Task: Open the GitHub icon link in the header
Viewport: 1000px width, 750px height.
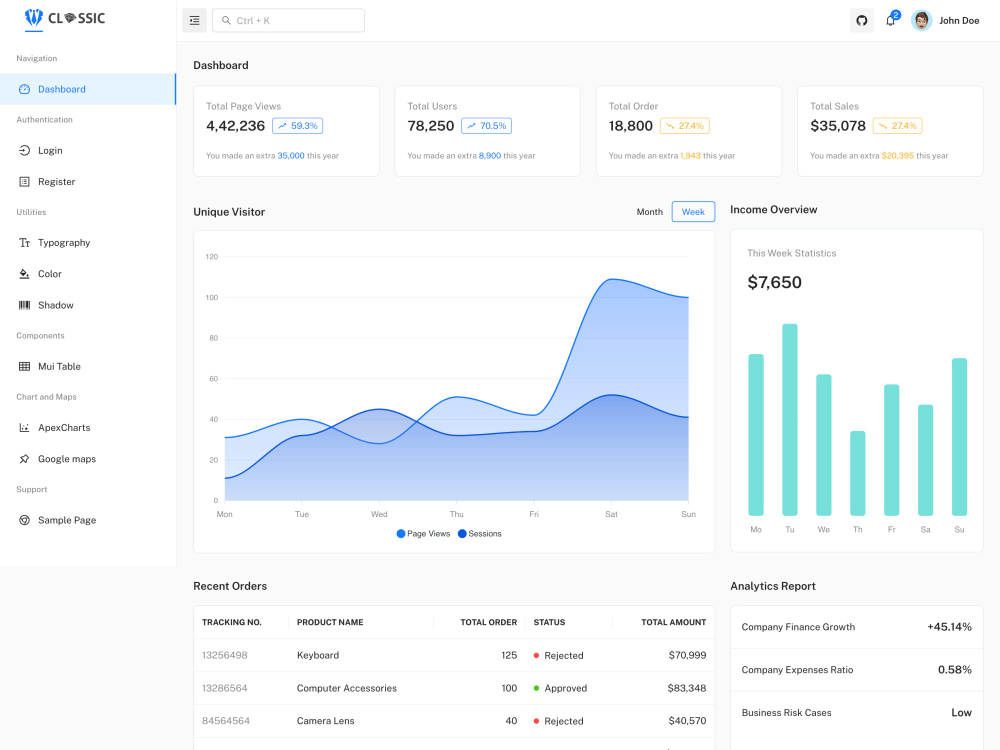Action: [x=862, y=20]
